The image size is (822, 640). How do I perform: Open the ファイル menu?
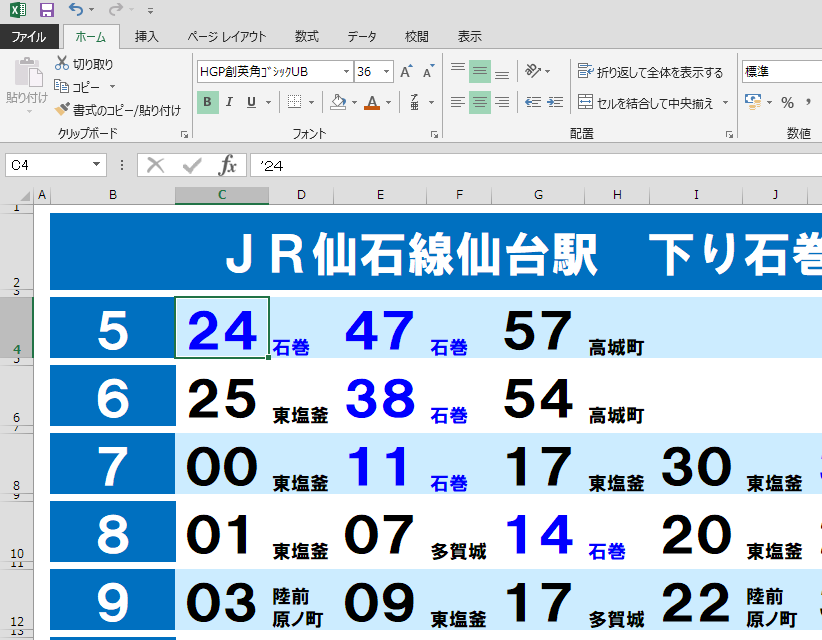(x=29, y=35)
